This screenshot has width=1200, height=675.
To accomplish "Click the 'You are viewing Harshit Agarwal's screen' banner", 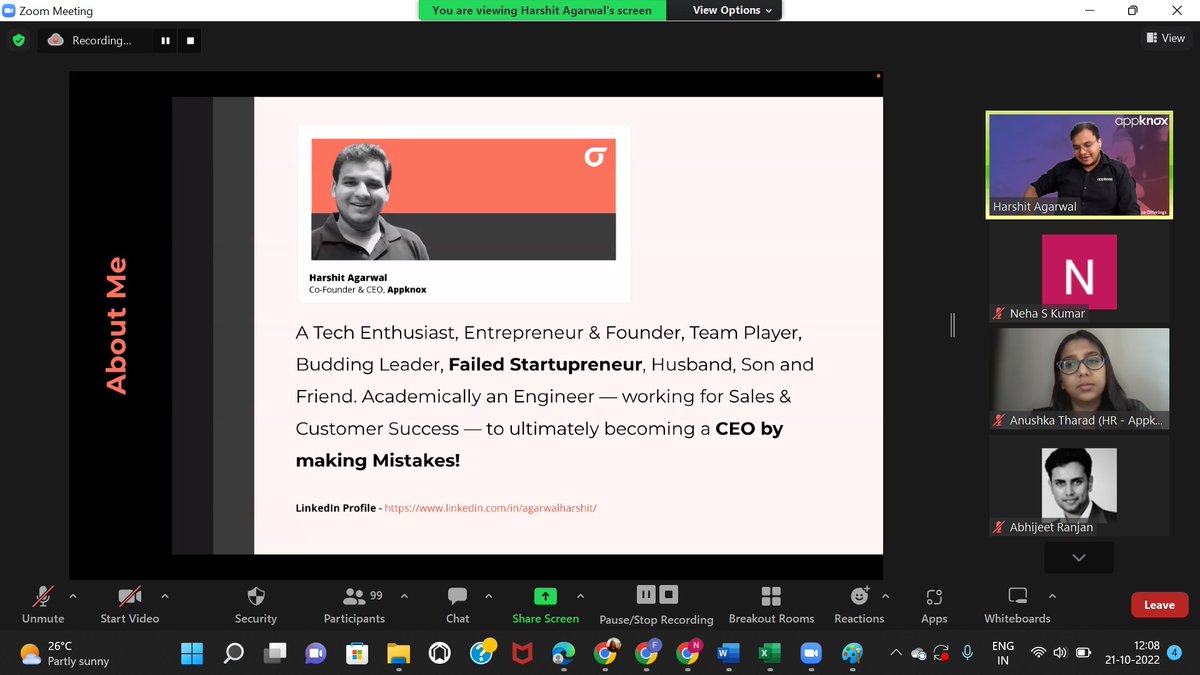I will (541, 10).
